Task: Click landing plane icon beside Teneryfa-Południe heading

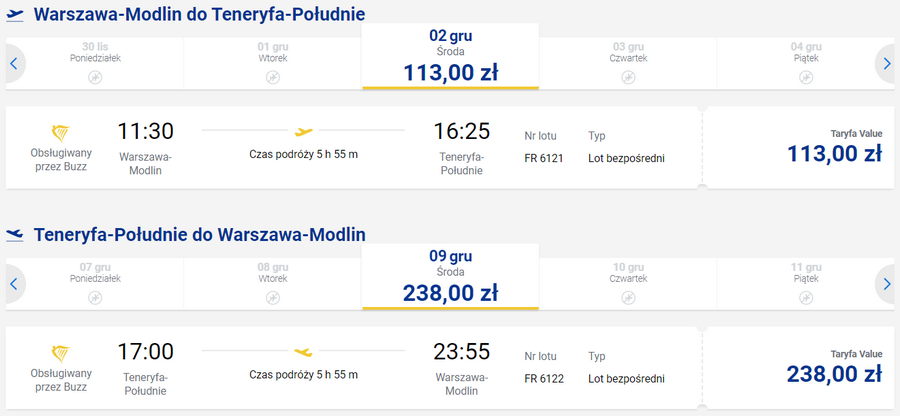Action: pyautogui.click(x=15, y=235)
